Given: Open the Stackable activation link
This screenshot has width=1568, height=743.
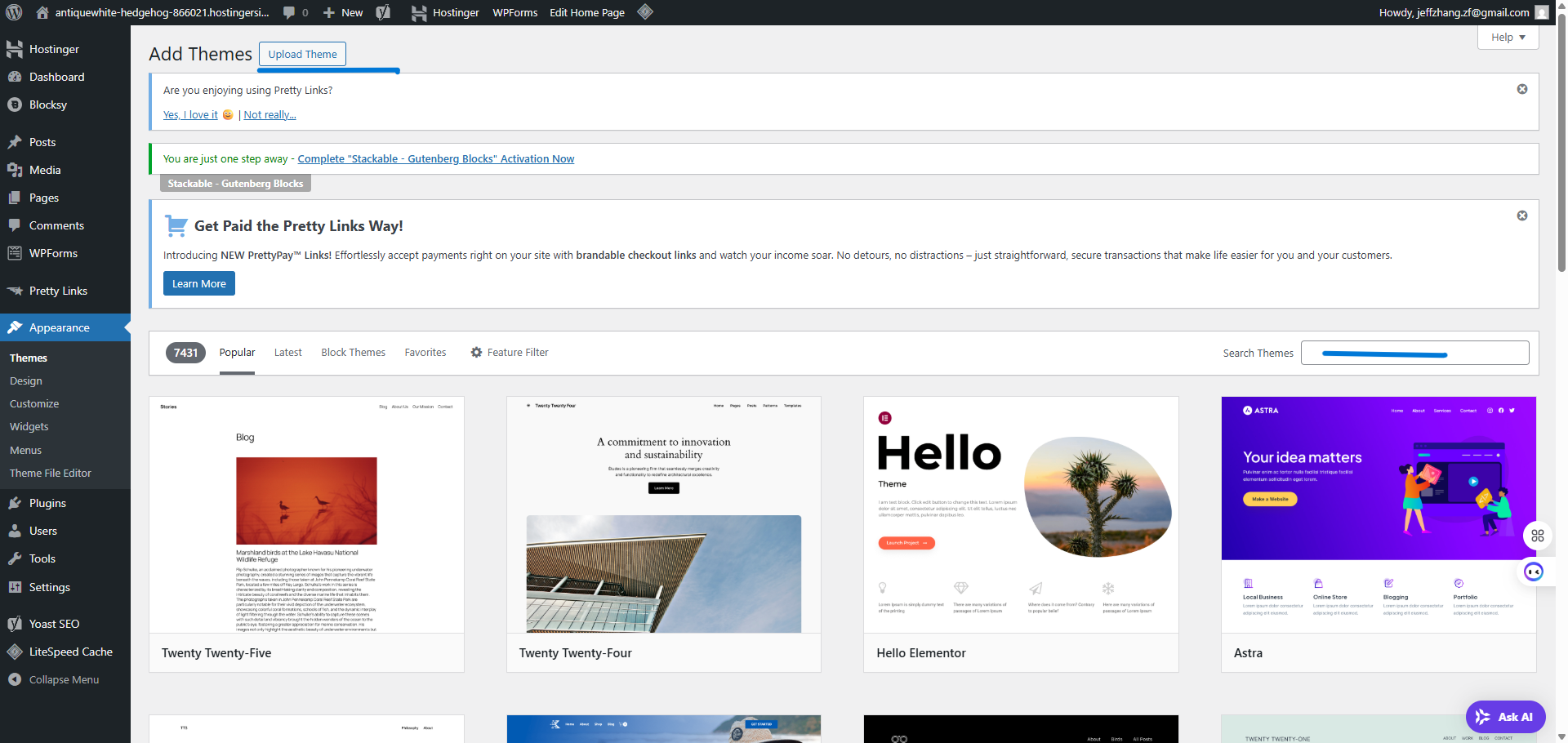Looking at the screenshot, I should tap(436, 158).
